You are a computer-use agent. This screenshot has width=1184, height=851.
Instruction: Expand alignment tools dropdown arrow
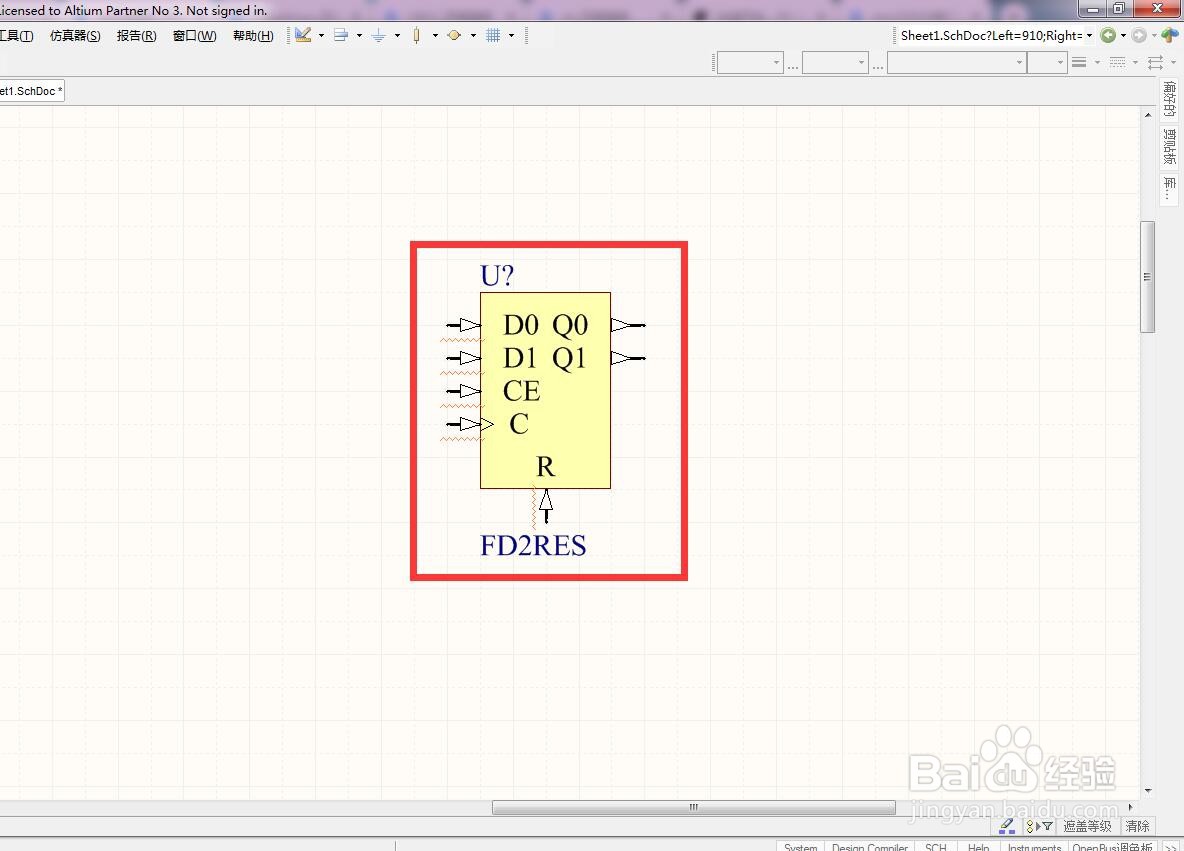coord(359,35)
